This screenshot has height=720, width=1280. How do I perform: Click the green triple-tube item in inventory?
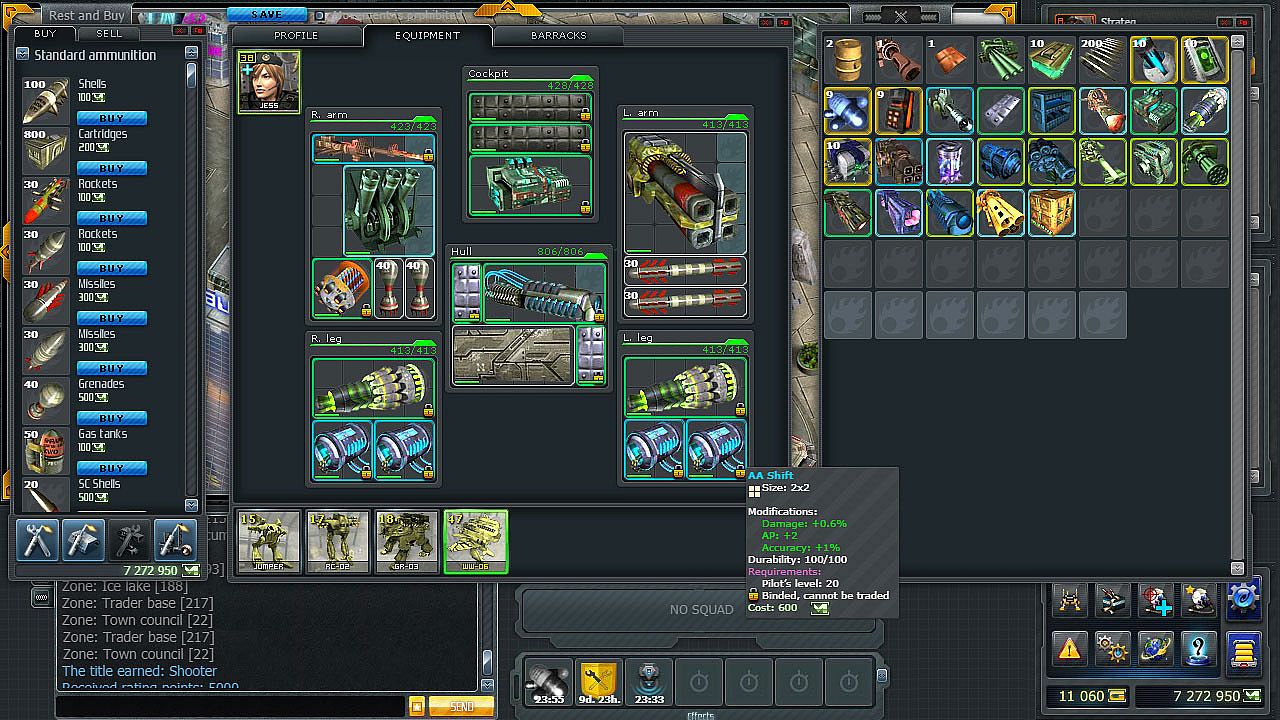[x=1000, y=59]
